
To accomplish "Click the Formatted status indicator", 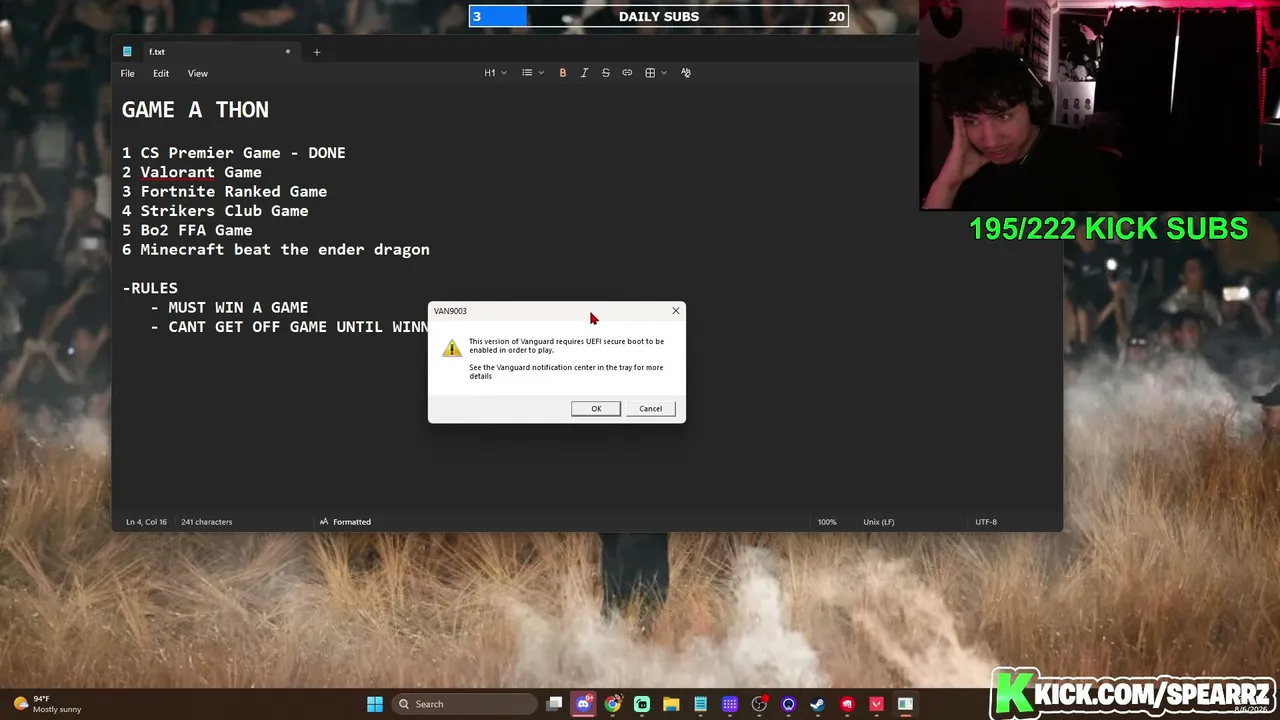I will click(345, 522).
